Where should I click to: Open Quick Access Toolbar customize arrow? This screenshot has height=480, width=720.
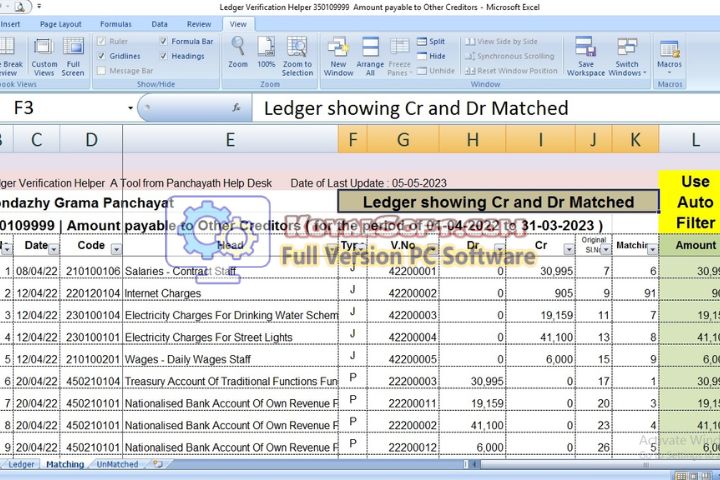pyautogui.click(x=39, y=6)
